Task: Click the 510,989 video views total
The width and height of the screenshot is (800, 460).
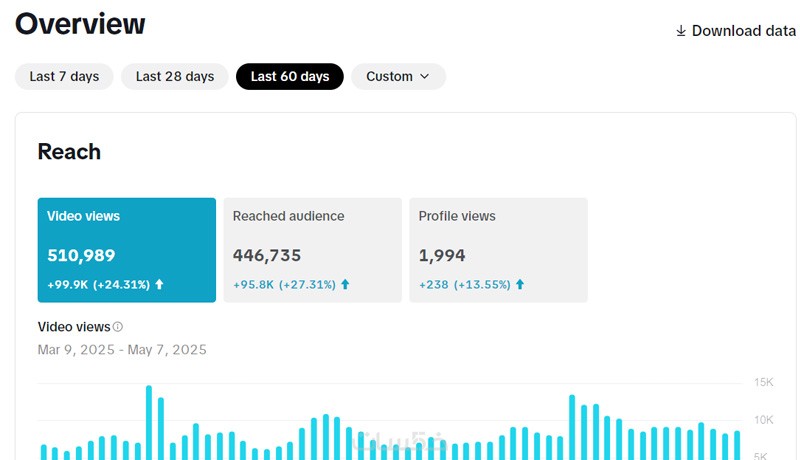Action: [x=81, y=256]
